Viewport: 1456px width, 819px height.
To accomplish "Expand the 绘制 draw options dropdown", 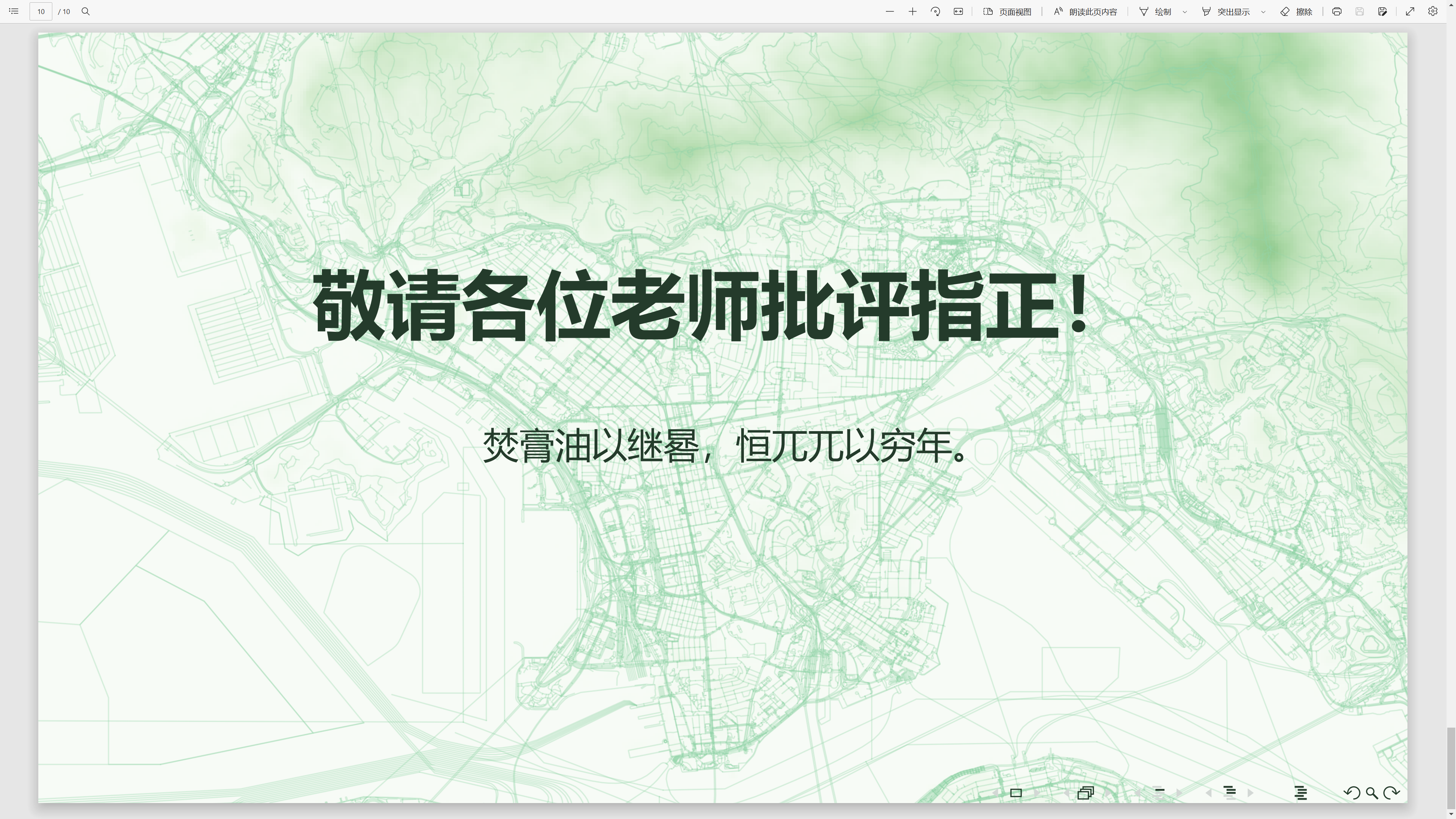I will pos(1185,11).
